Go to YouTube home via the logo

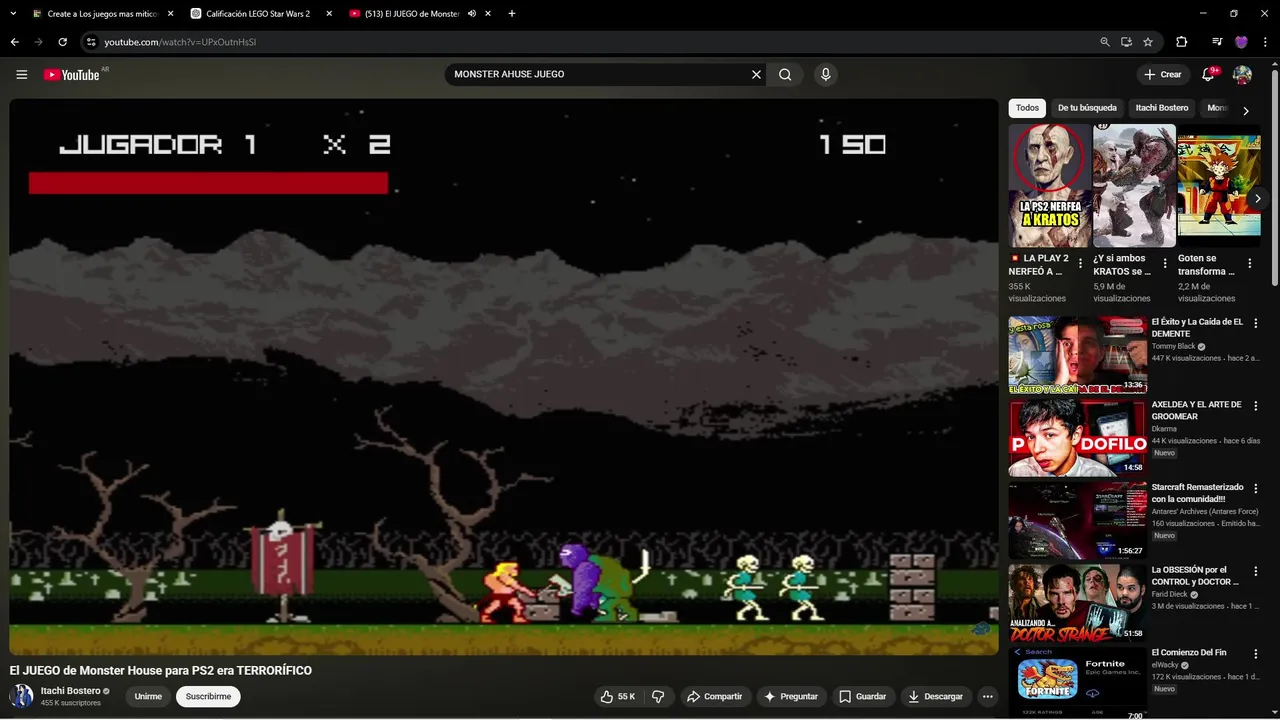(71, 75)
